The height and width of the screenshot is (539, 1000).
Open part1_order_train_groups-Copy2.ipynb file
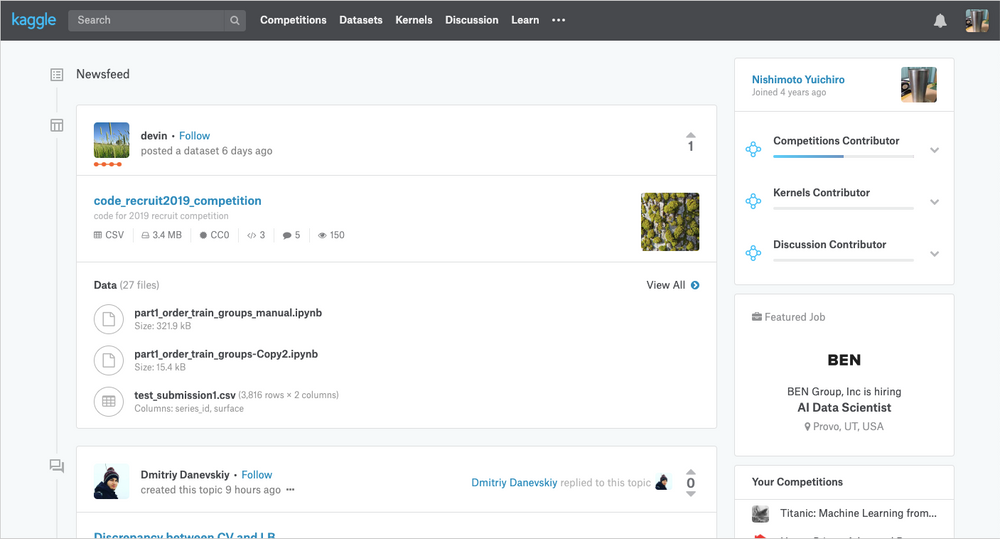tap(226, 354)
